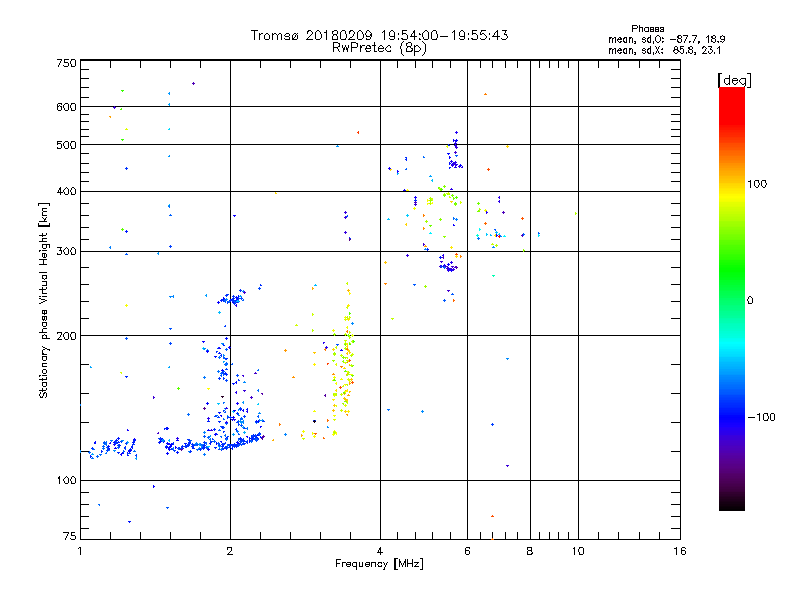Click the x-axis tick label '2'

230,551
